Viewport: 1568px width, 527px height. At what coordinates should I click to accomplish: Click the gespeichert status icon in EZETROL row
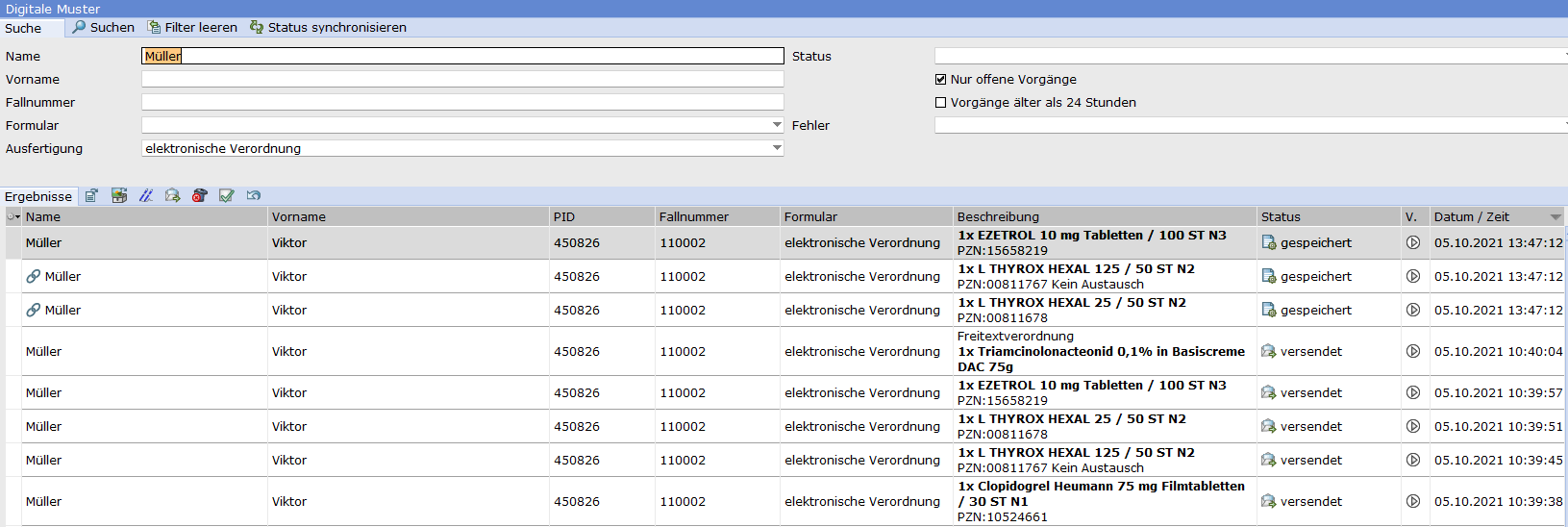pyautogui.click(x=1269, y=242)
